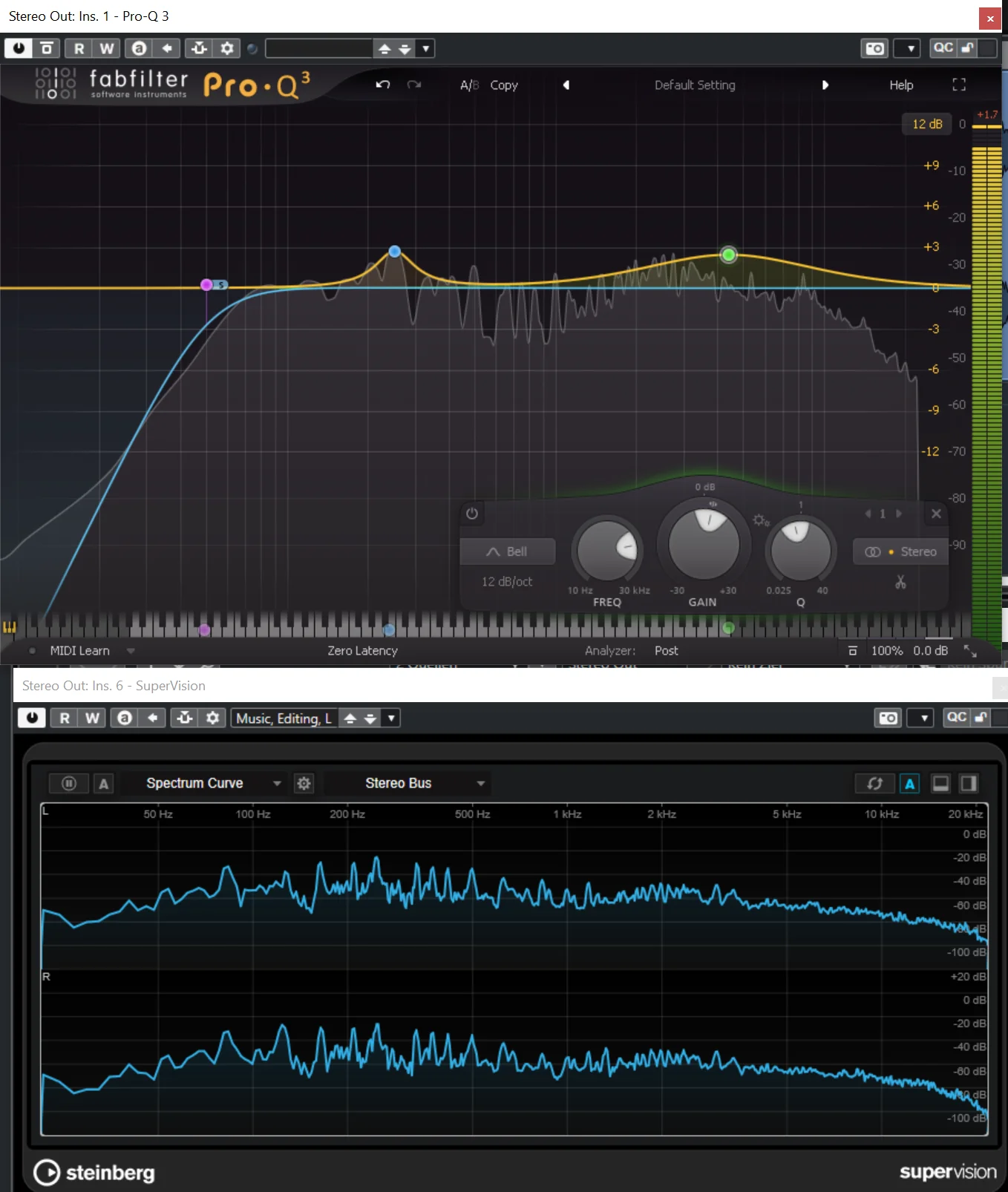Image resolution: width=1008 pixels, height=1192 pixels.
Task: Open the Bell filter shape menu
Action: coord(508,551)
